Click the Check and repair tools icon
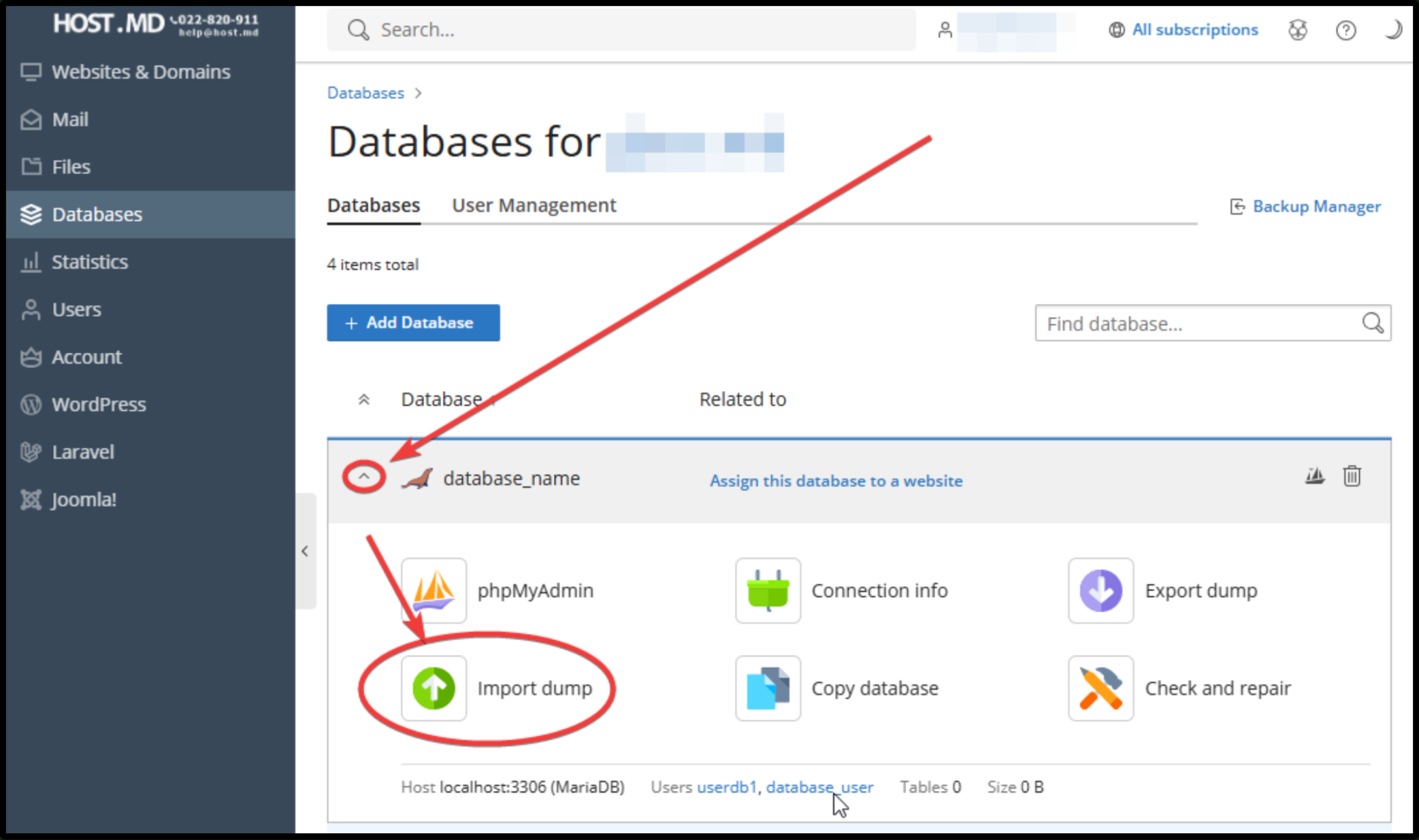Viewport: 1419px width, 840px height. 1101,688
